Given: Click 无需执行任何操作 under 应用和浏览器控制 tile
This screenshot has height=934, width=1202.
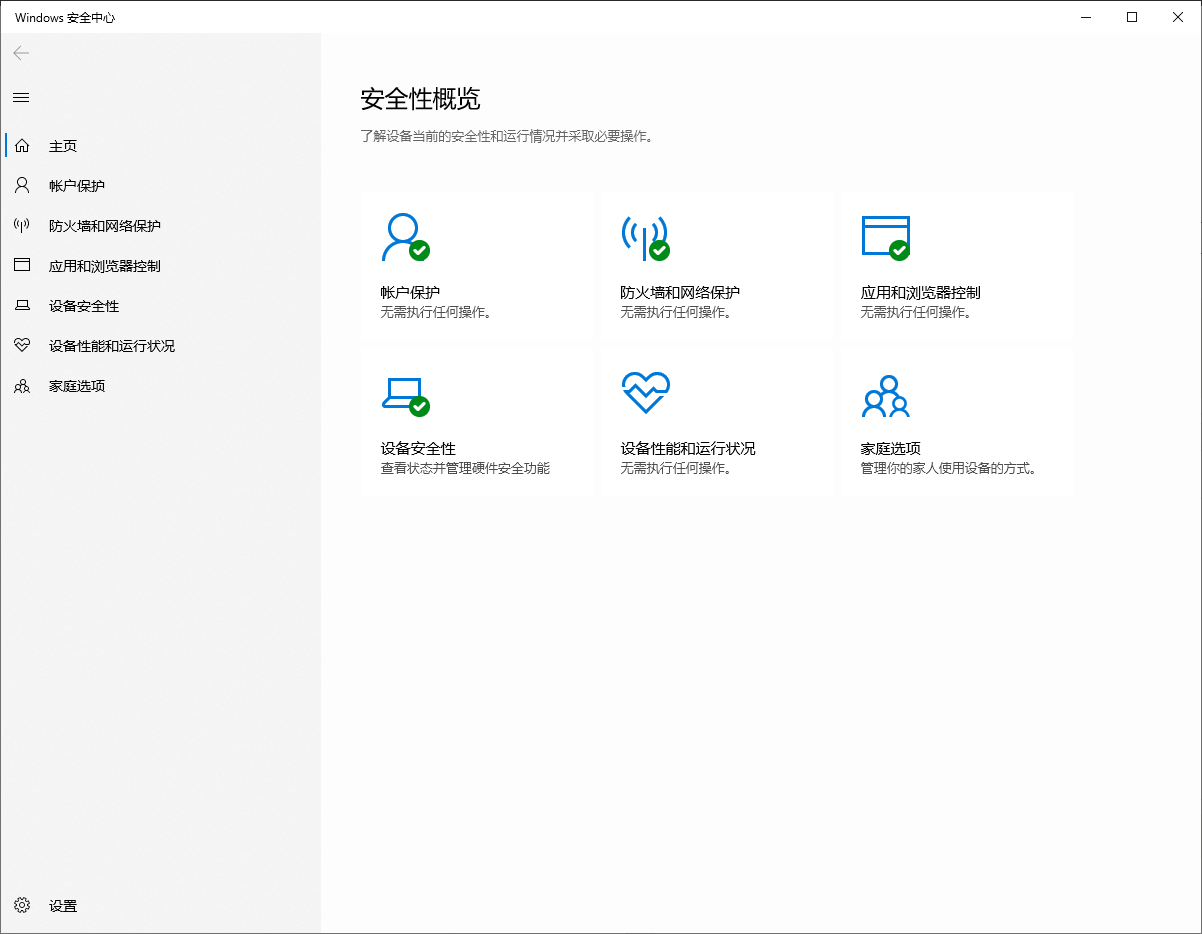Looking at the screenshot, I should click(916, 312).
